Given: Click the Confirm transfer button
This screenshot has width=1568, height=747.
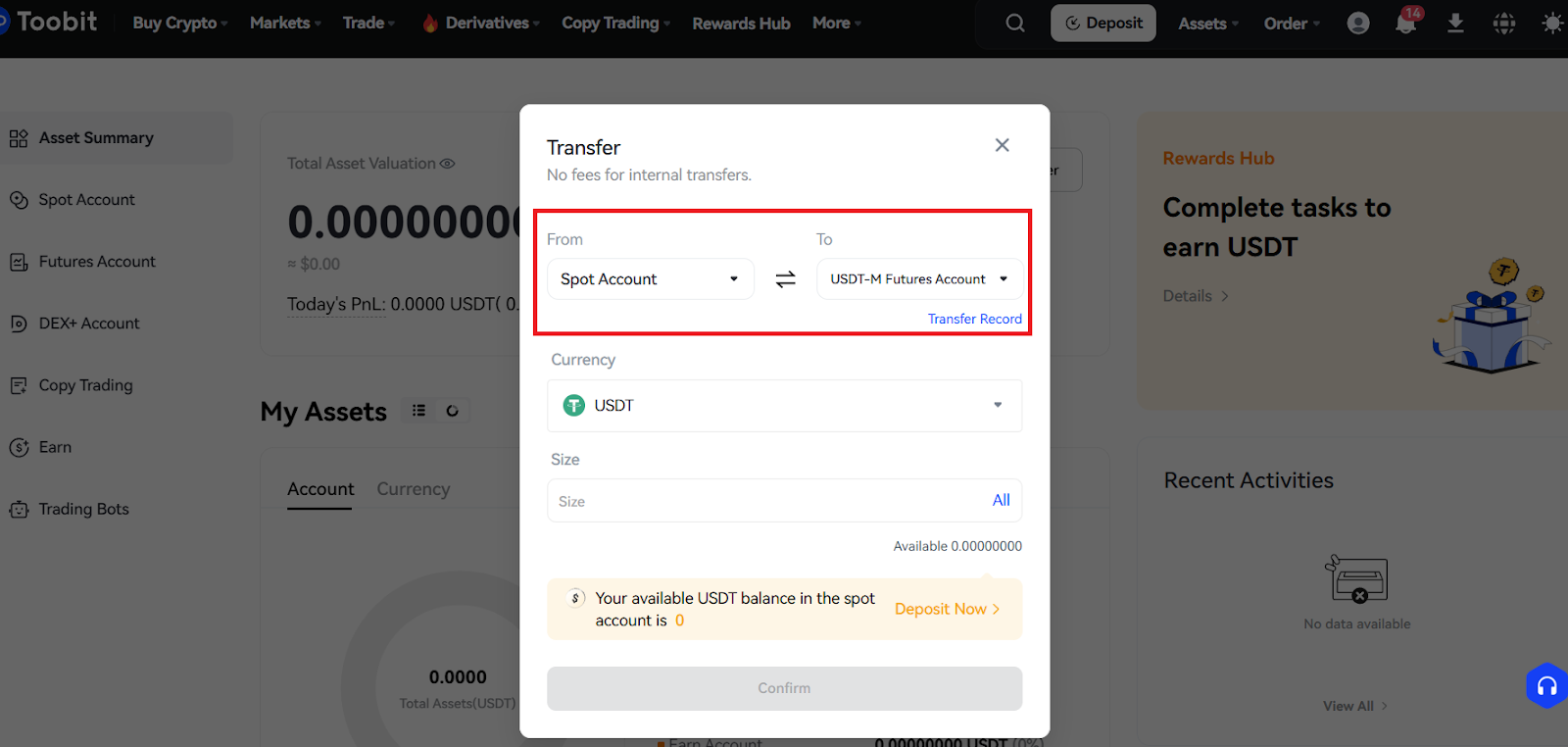Looking at the screenshot, I should [784, 688].
